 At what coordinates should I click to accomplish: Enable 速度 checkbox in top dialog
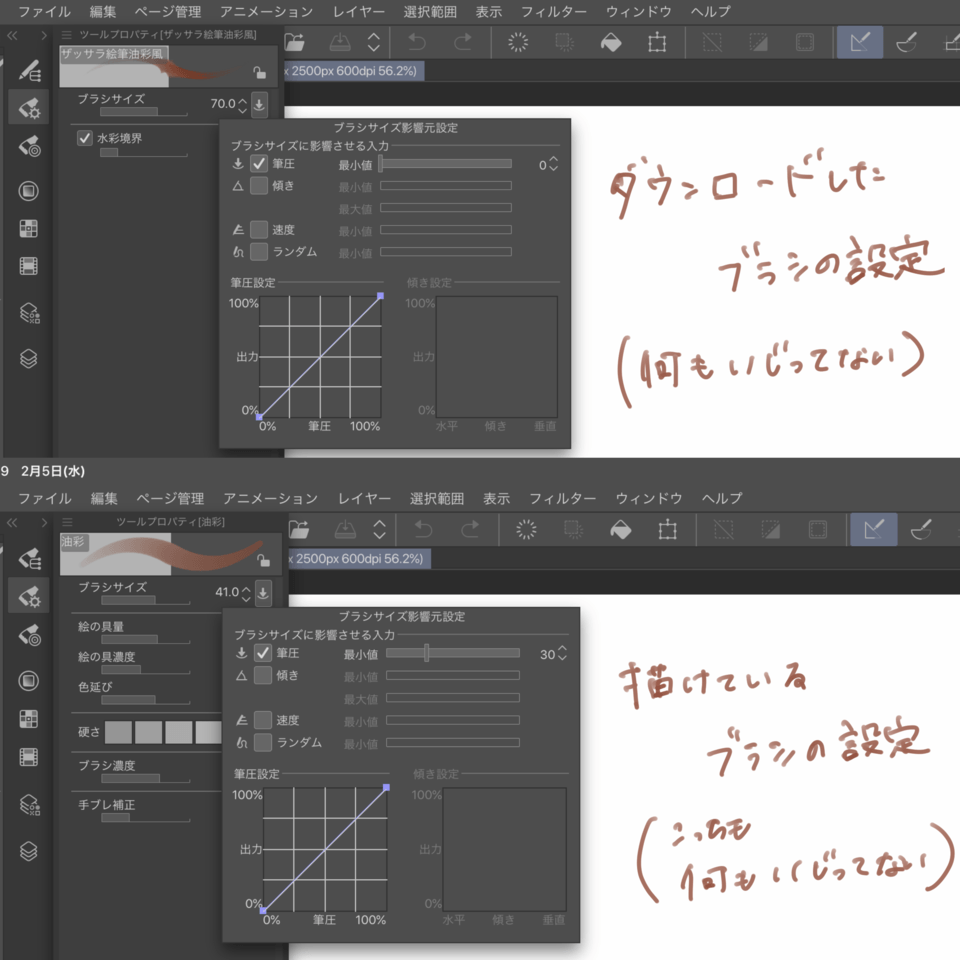click(x=259, y=230)
